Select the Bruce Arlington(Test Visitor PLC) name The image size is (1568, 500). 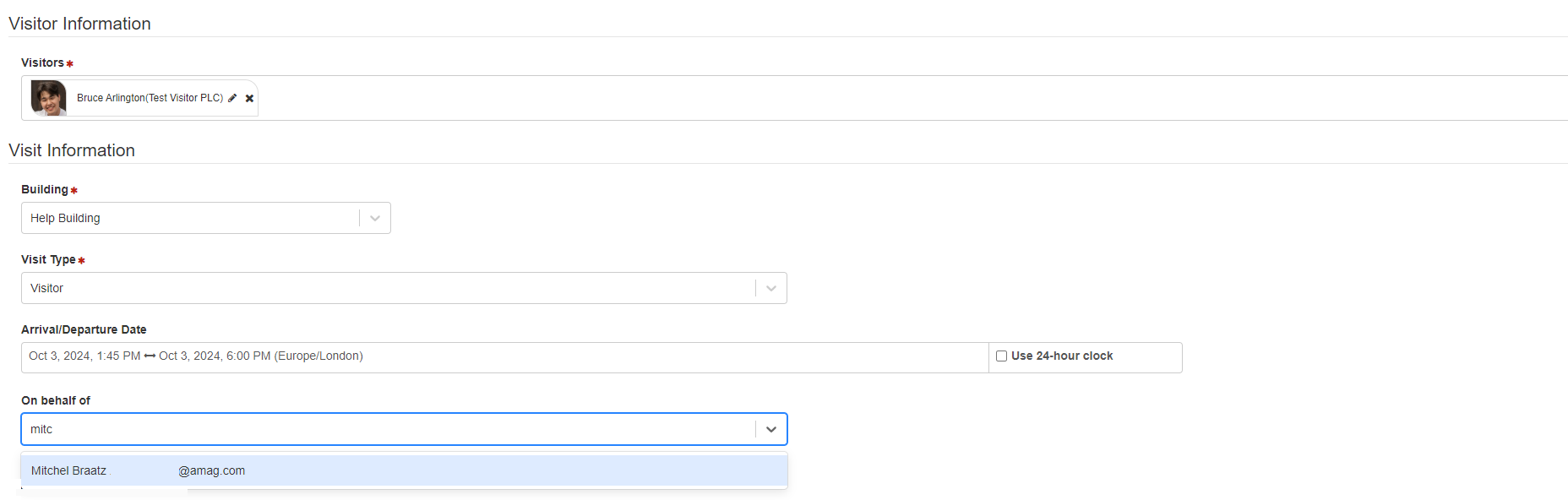coord(150,98)
